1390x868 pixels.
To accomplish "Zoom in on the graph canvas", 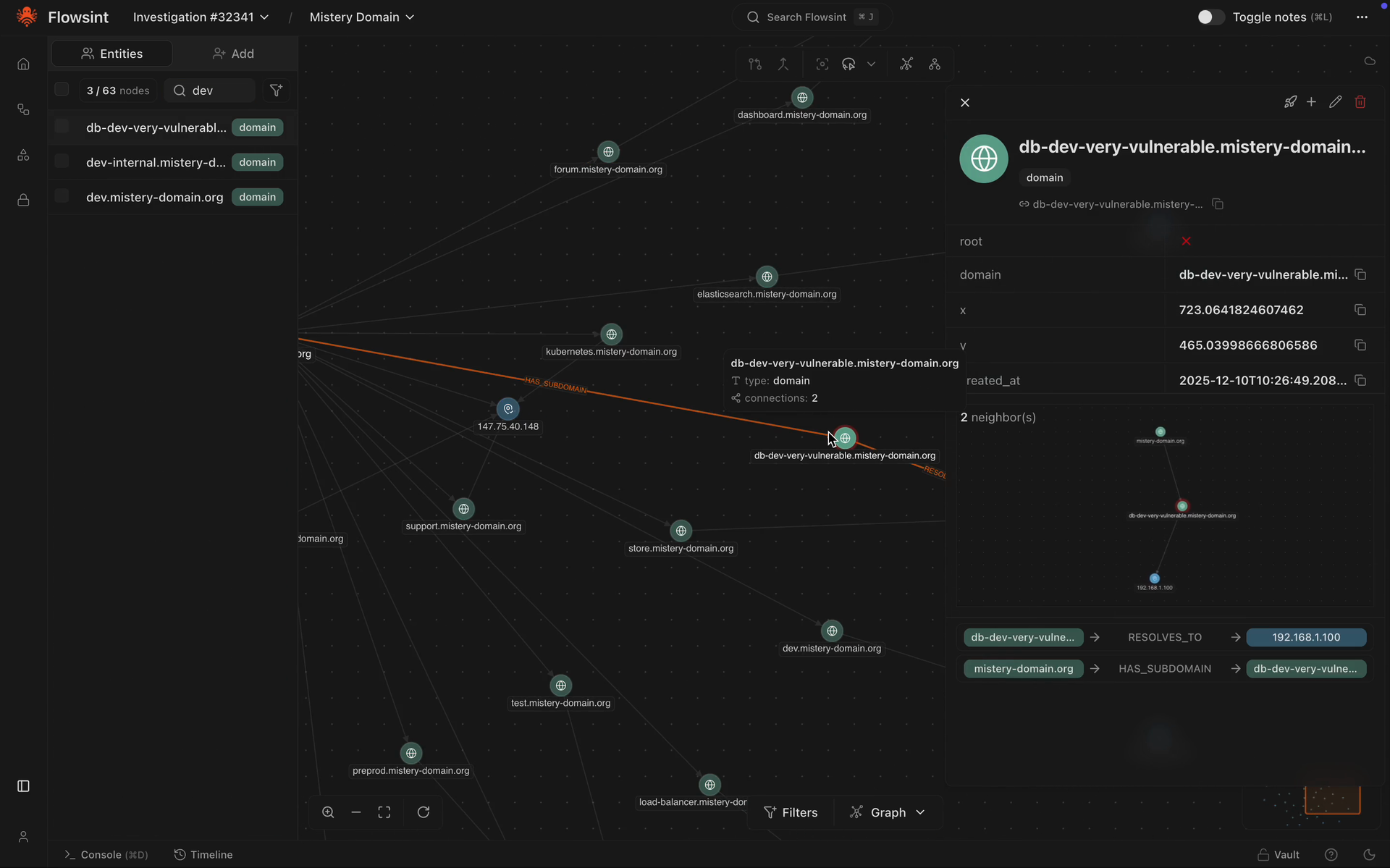I will click(328, 812).
